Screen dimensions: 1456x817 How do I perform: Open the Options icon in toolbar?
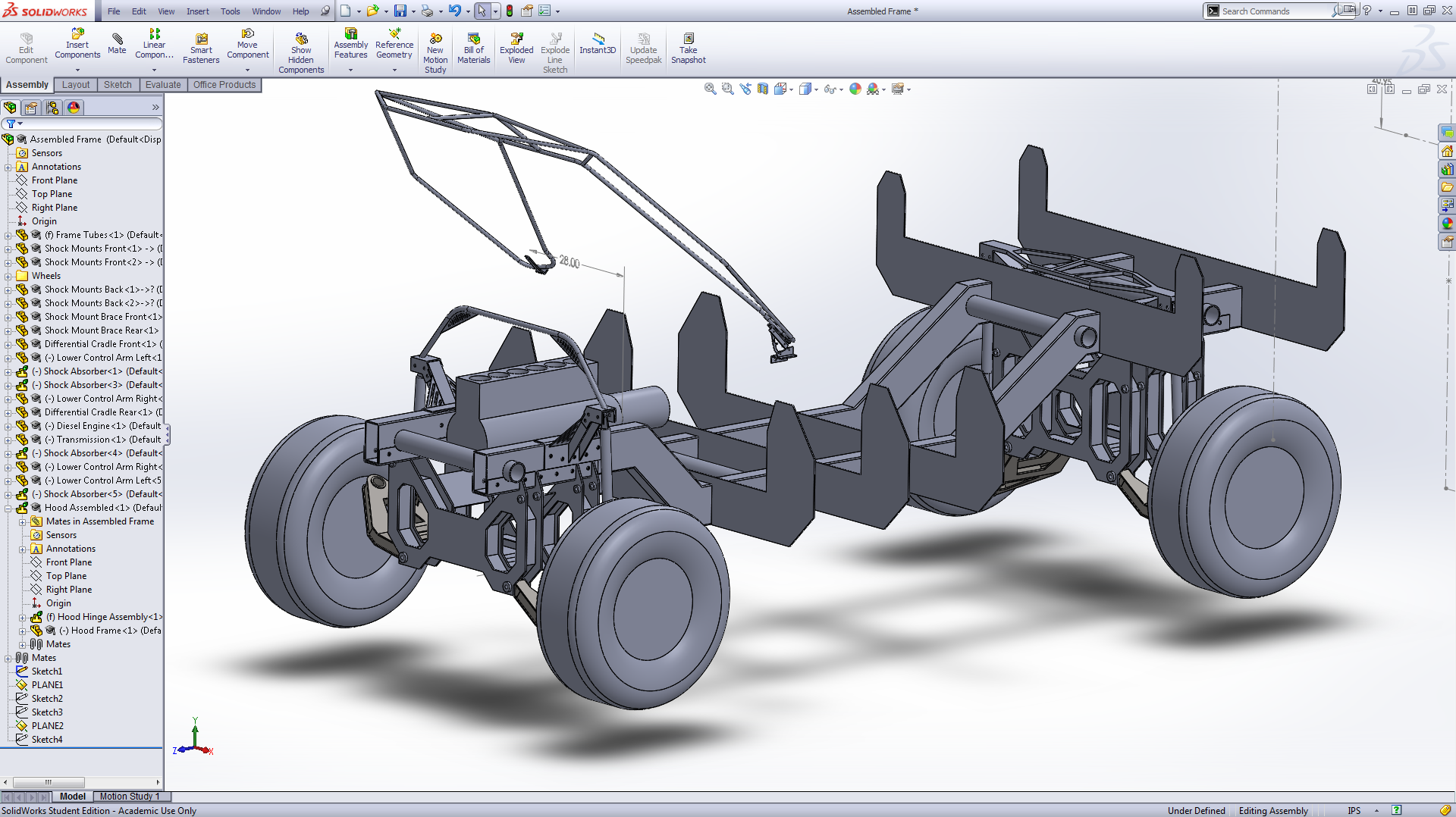tap(544, 11)
